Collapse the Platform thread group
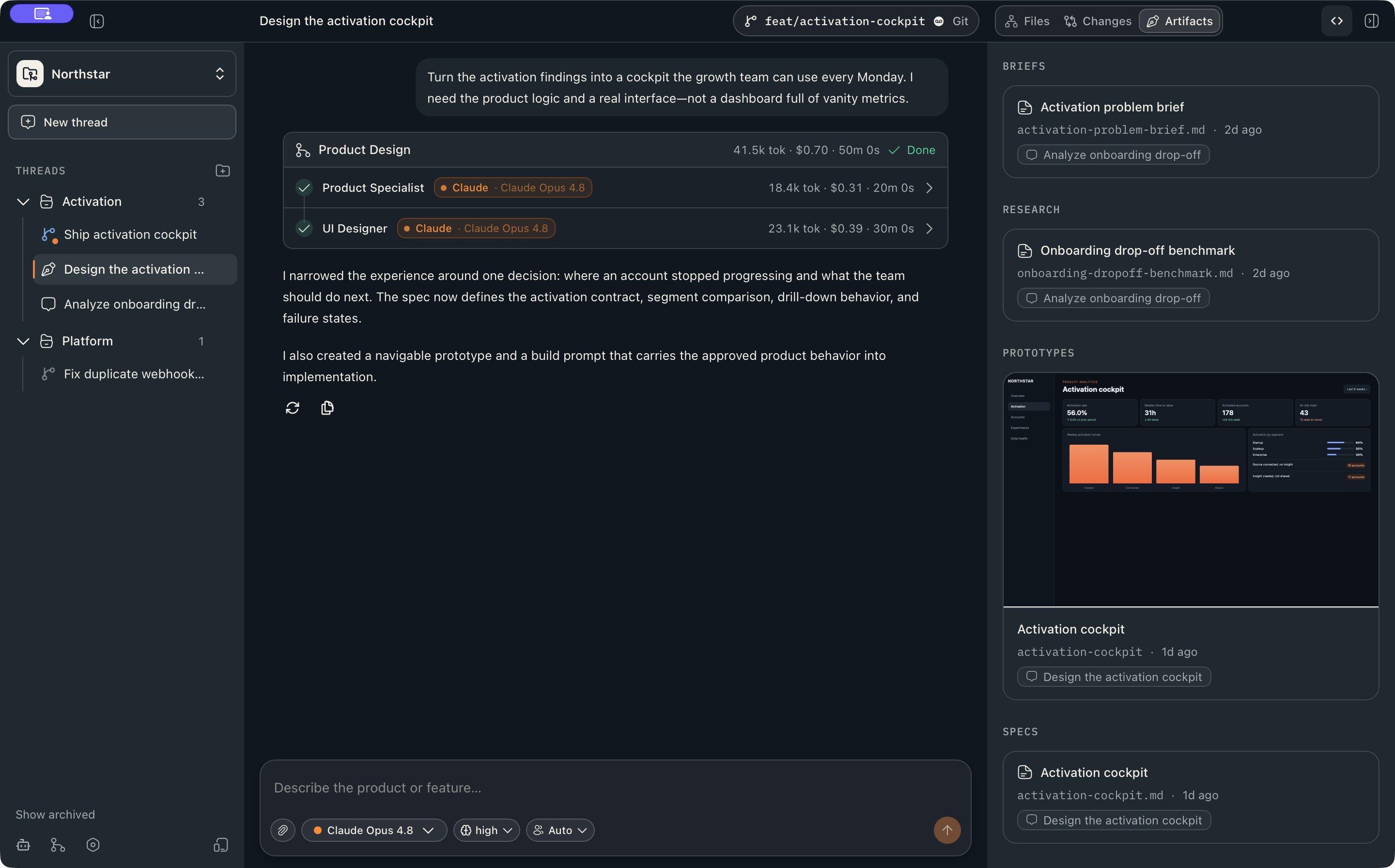Screen dimensions: 1395x868 [23, 341]
